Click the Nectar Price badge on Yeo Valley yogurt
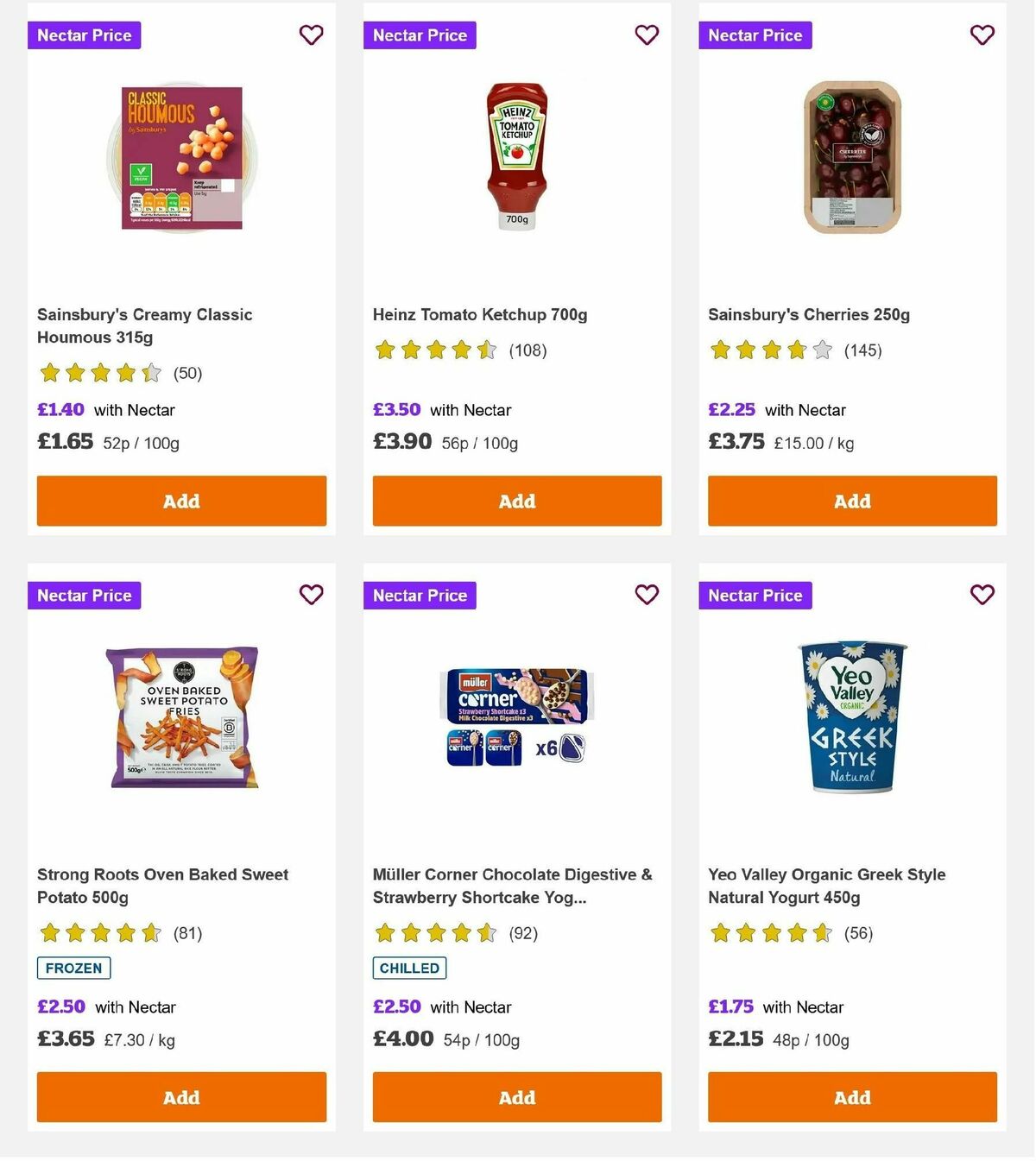 tap(755, 595)
